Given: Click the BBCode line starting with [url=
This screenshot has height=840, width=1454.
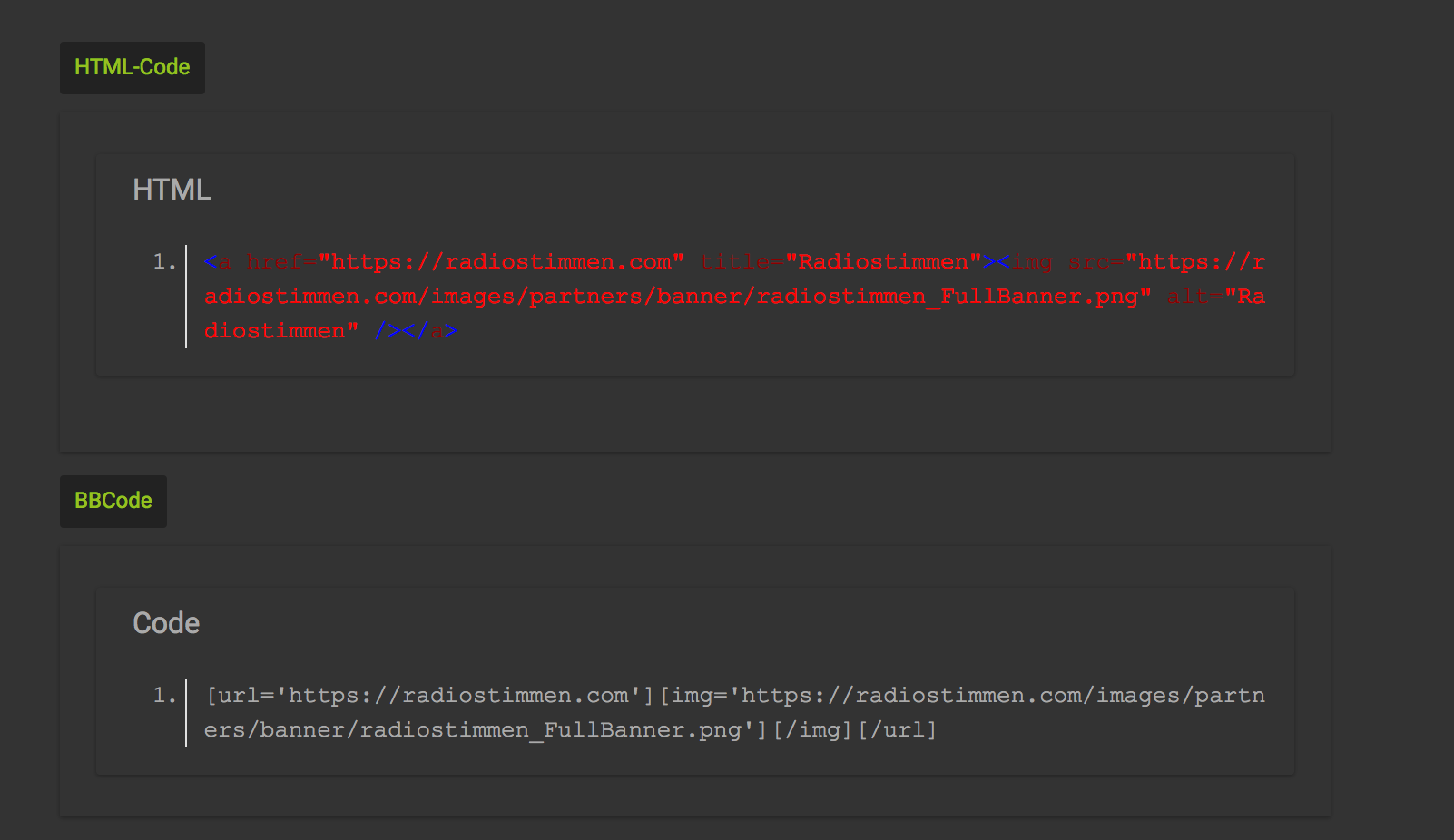Looking at the screenshot, I should [734, 696].
